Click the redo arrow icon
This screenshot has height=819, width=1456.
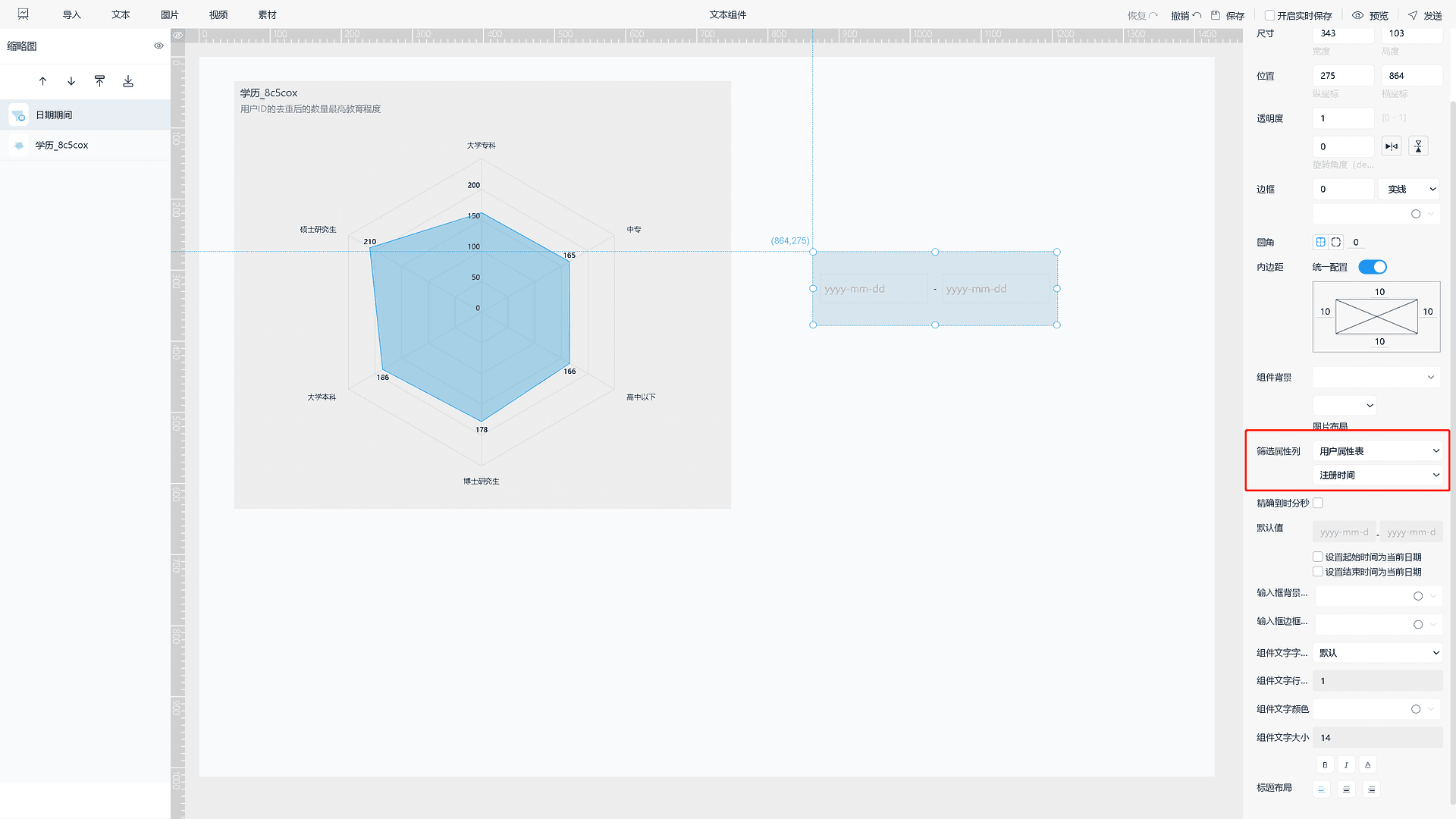pyautogui.click(x=1153, y=15)
